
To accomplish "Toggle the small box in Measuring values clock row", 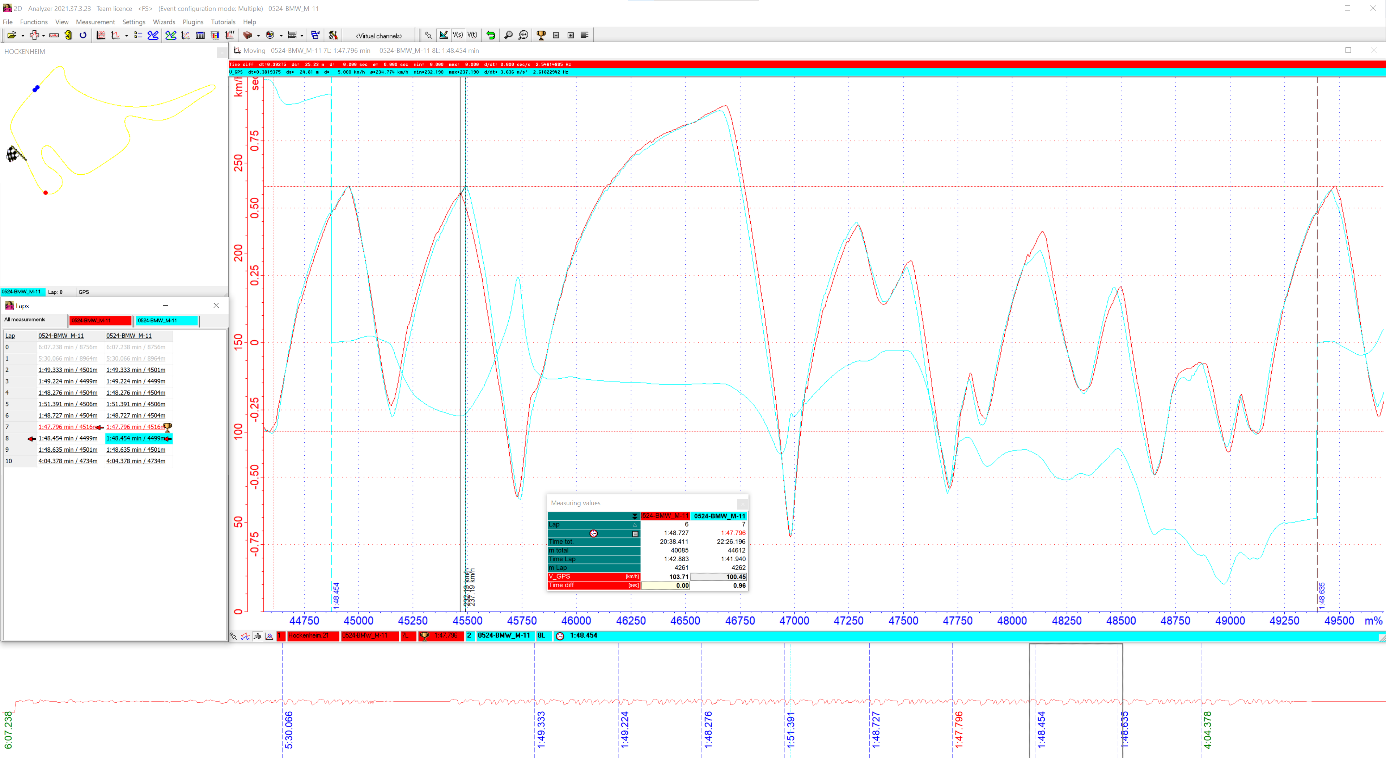I will [633, 533].
